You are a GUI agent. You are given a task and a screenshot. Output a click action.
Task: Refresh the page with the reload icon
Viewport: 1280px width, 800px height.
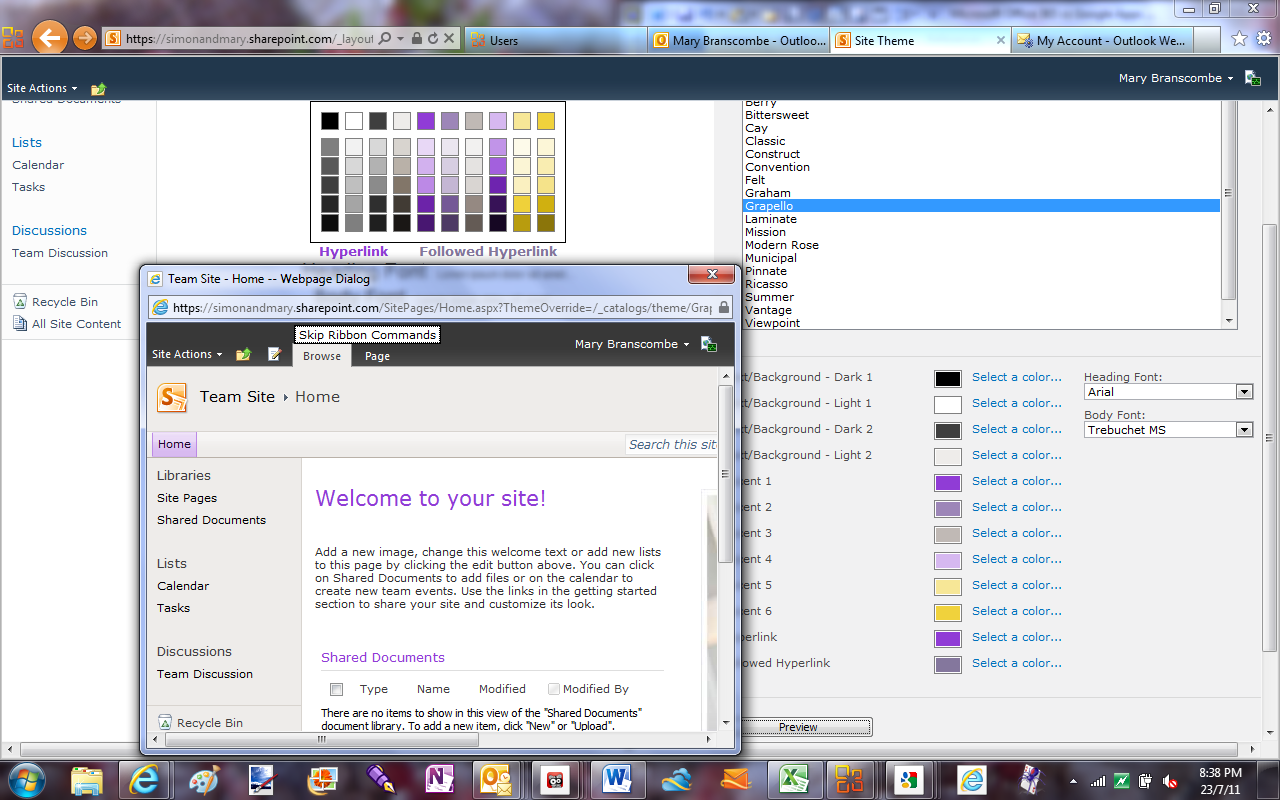coord(432,39)
